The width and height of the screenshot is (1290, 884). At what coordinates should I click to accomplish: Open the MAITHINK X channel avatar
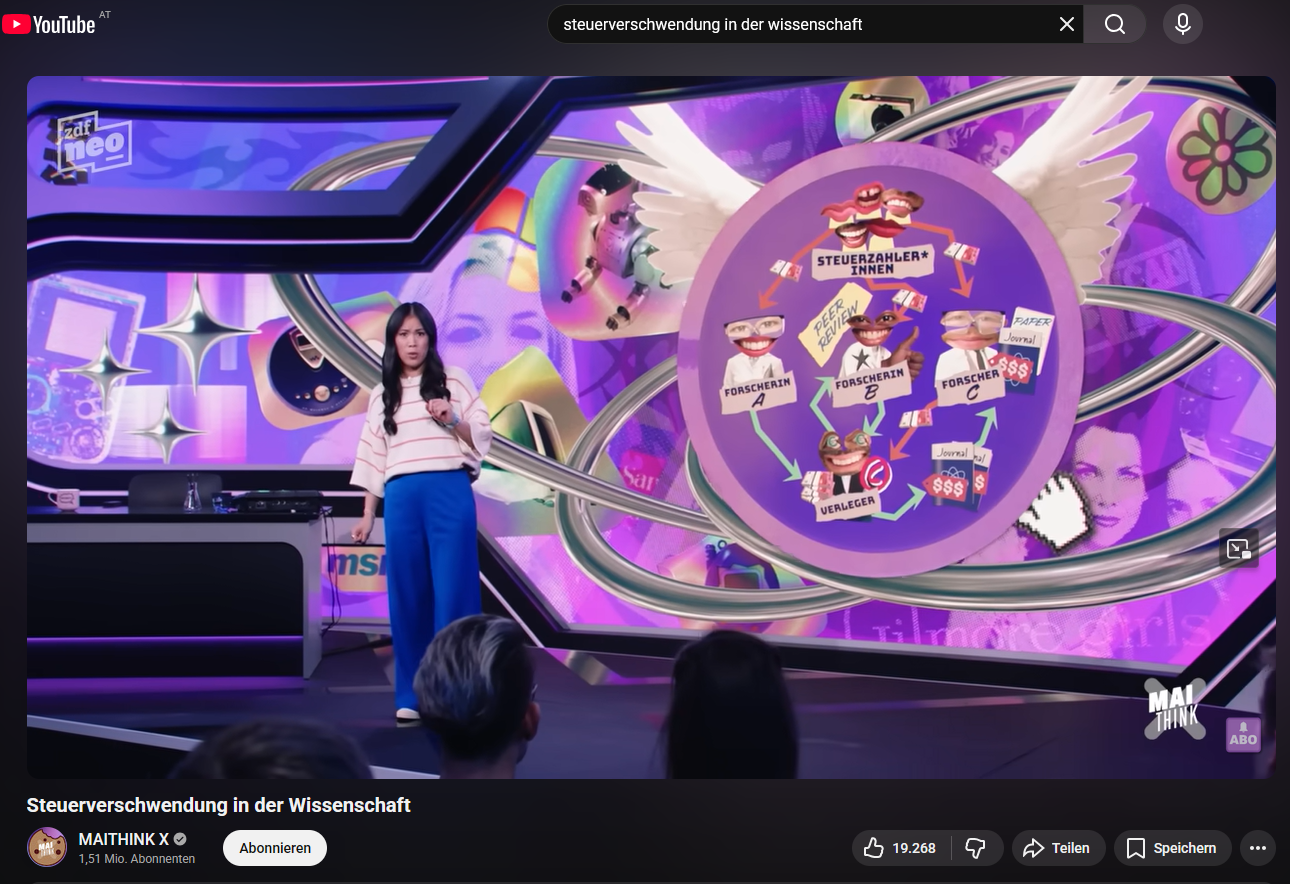[x=47, y=848]
